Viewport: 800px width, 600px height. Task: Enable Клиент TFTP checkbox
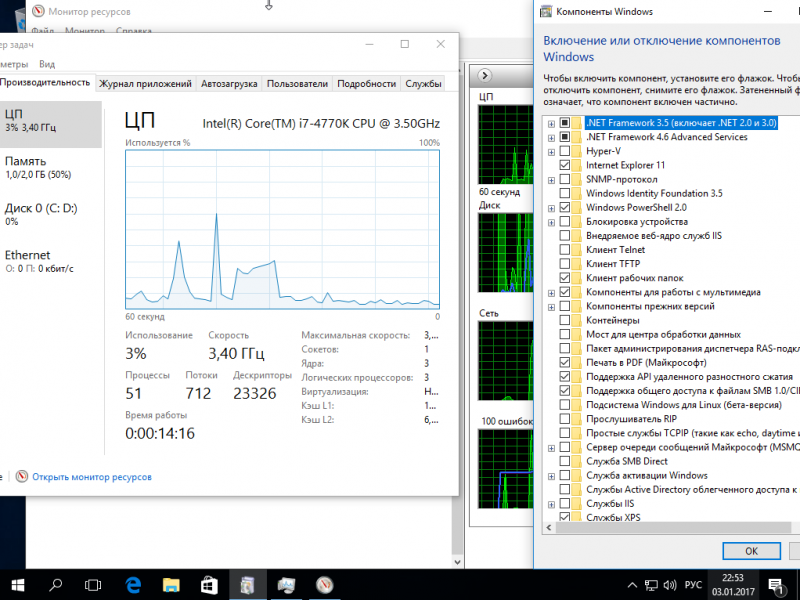click(x=565, y=264)
